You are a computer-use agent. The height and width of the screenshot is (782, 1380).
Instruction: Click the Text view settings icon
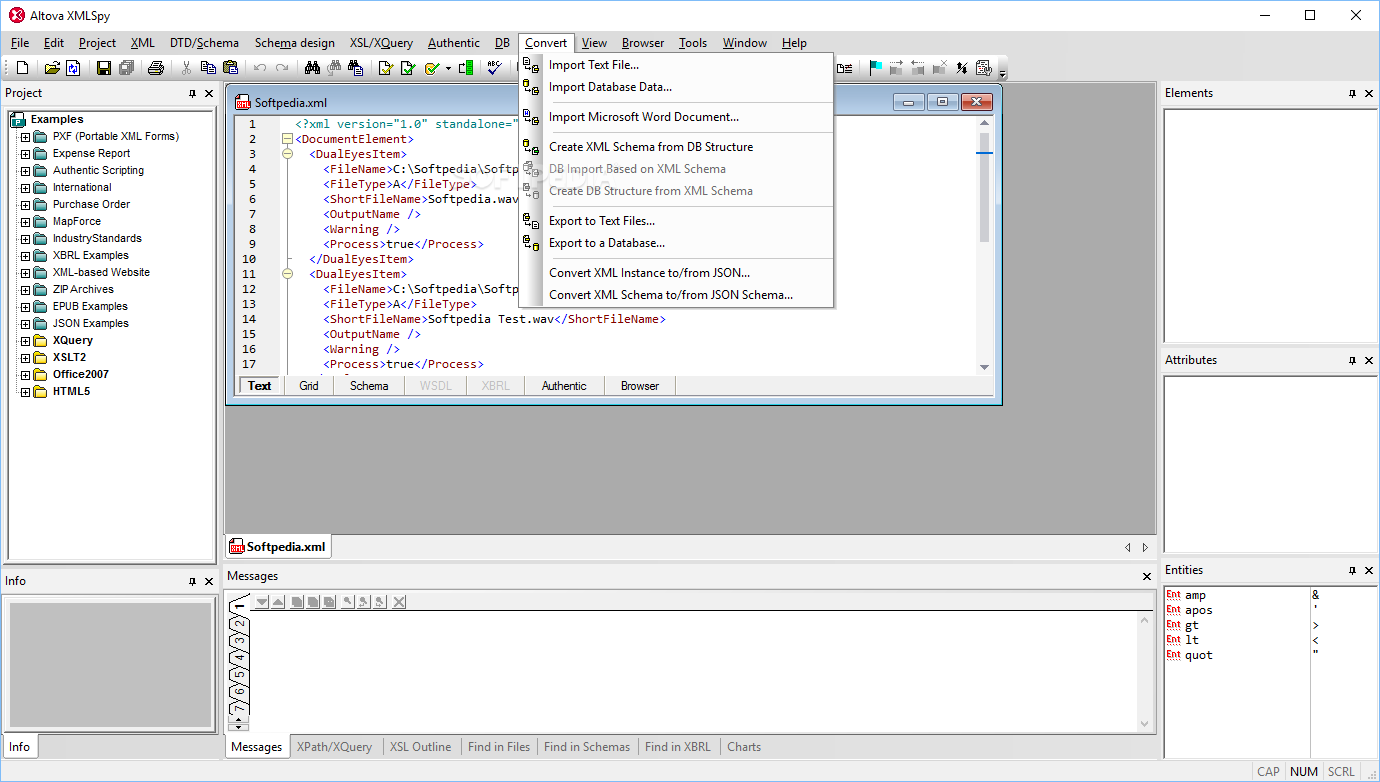(x=984, y=68)
